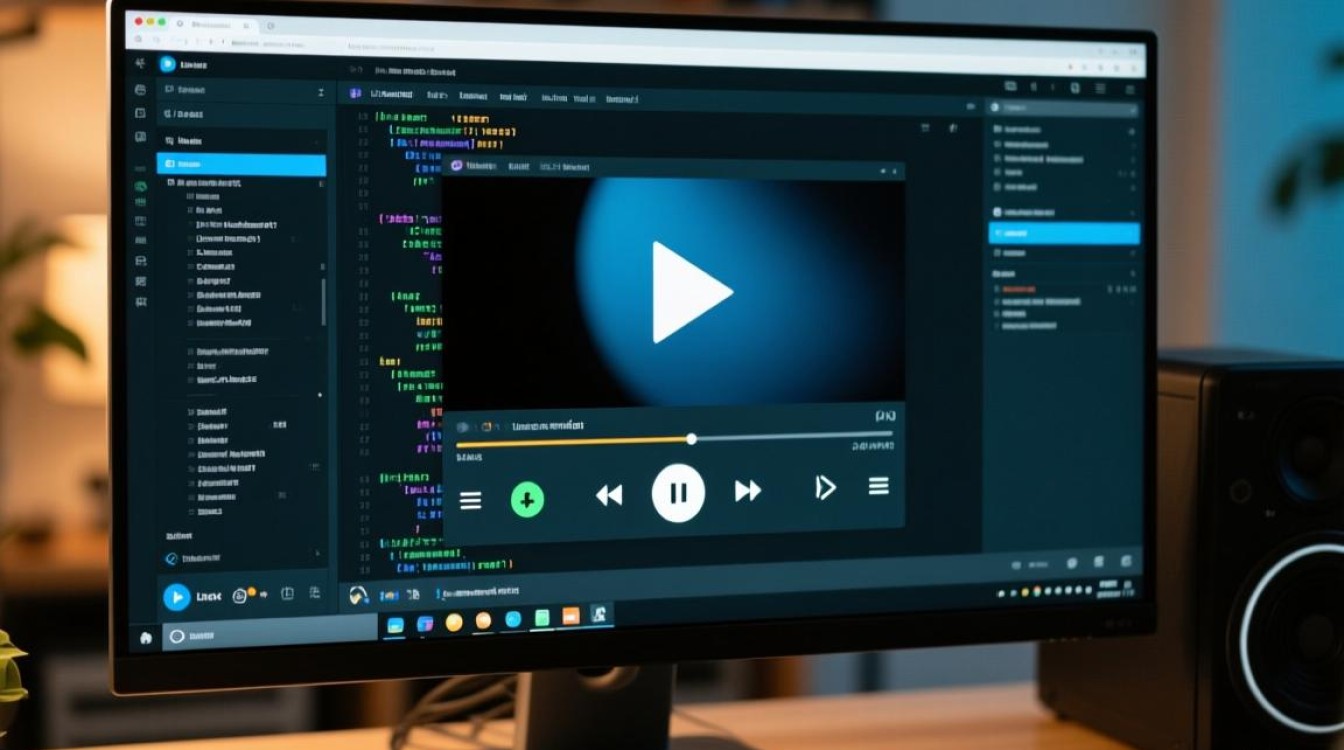Click the outlined play-next triangle icon
Viewport: 1344px width, 750px height.
pyautogui.click(x=825, y=487)
